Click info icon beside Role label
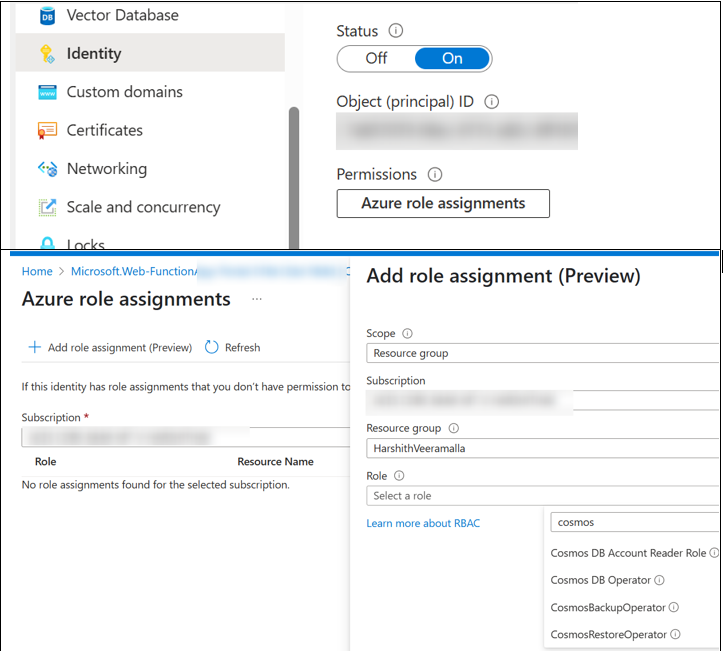Image resolution: width=728 pixels, height=651 pixels. pos(399,475)
